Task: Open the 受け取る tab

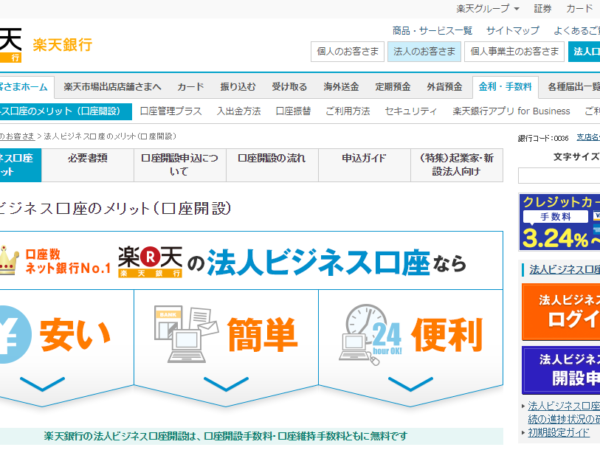Action: (289, 87)
